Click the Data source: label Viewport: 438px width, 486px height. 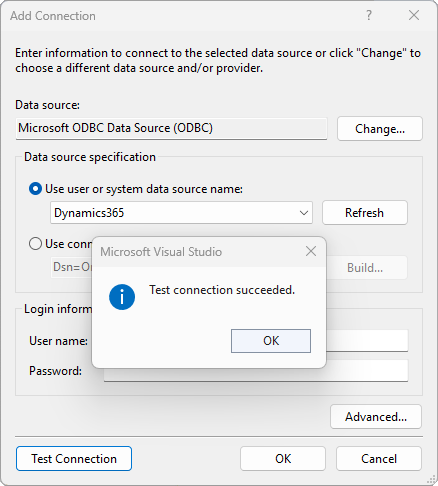(48, 105)
